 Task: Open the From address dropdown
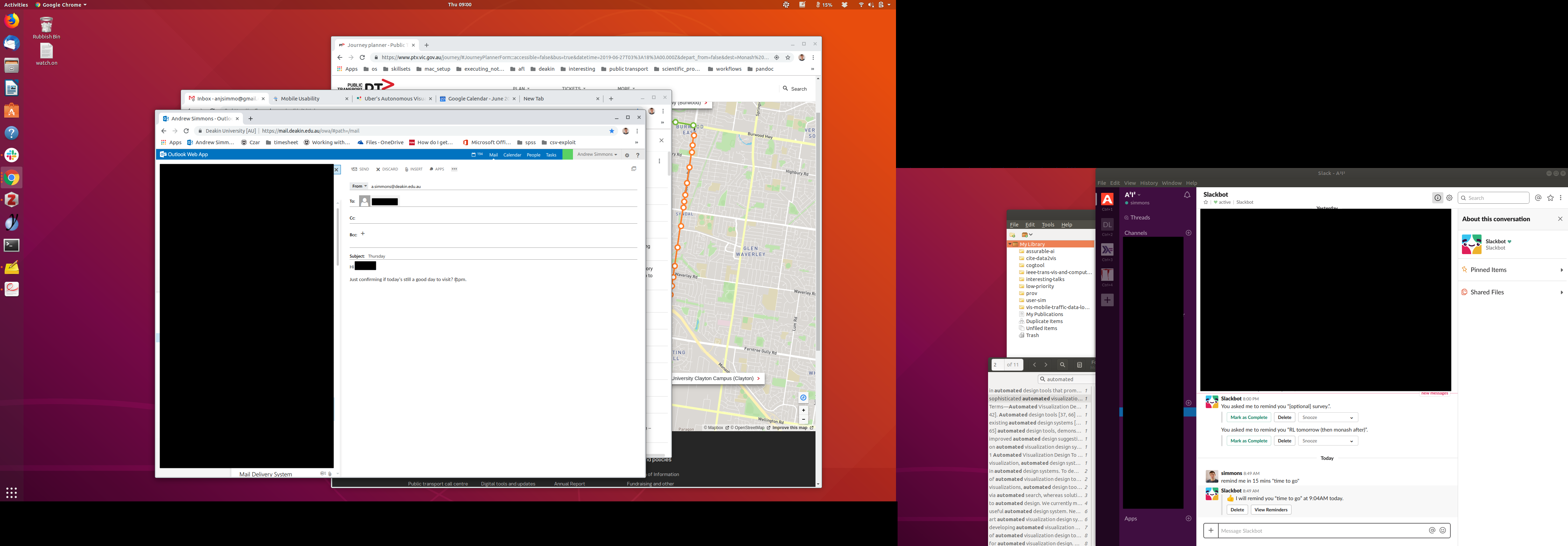(359, 186)
